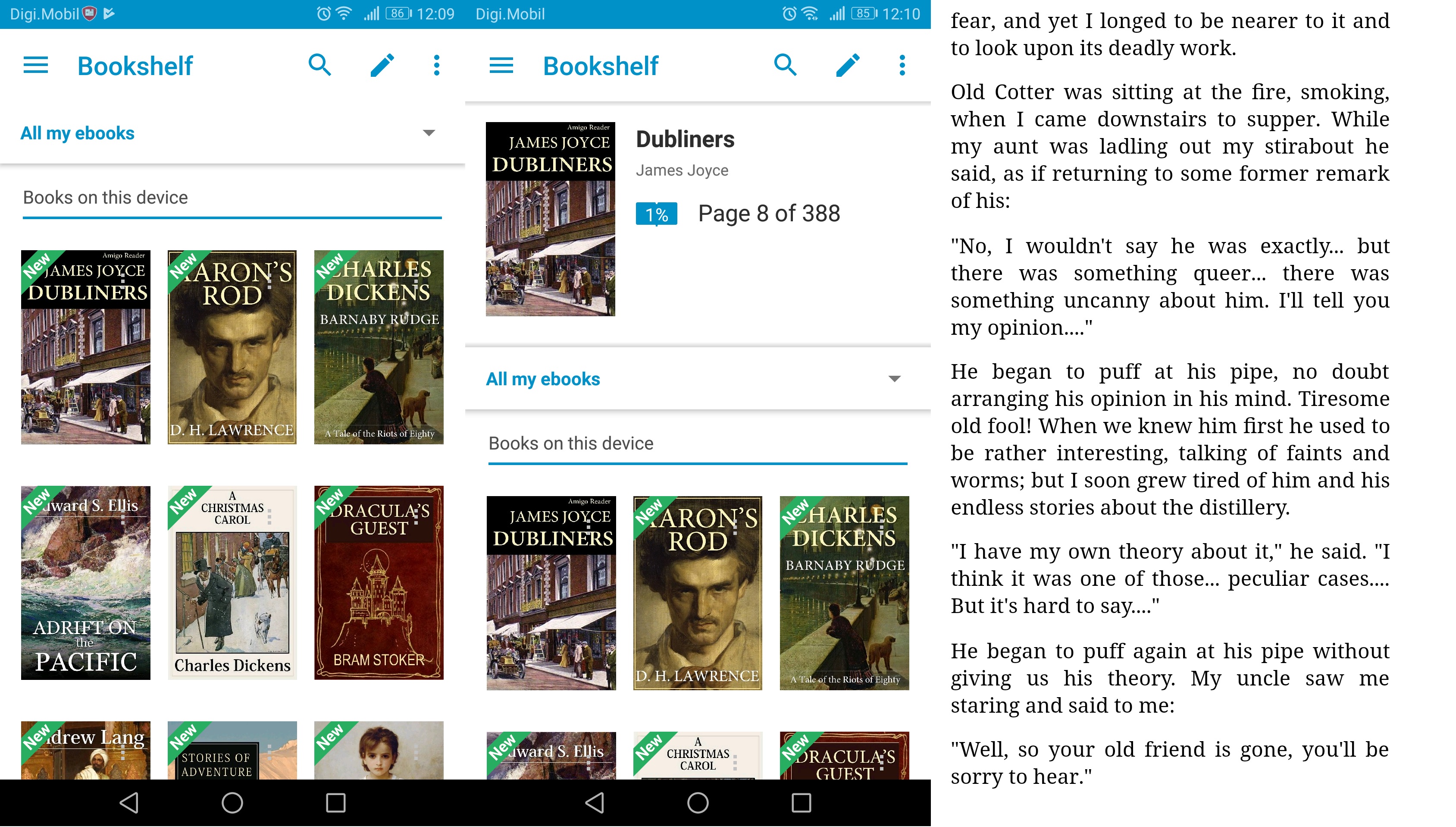This screenshot has height=827, width=1456.
Task: Open hamburger menu in middle Bookshelf screen
Action: (x=501, y=65)
